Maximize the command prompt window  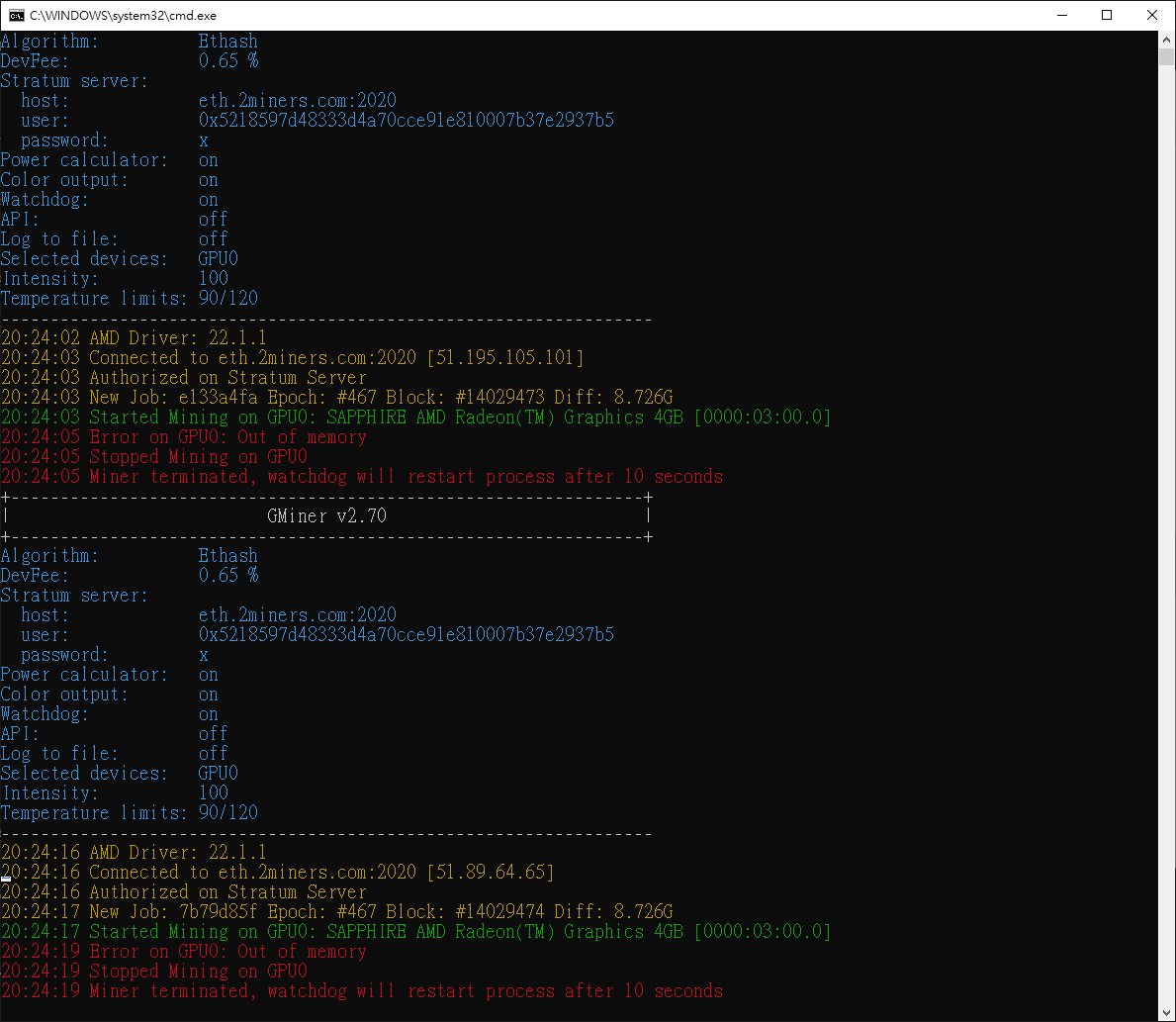point(1107,15)
